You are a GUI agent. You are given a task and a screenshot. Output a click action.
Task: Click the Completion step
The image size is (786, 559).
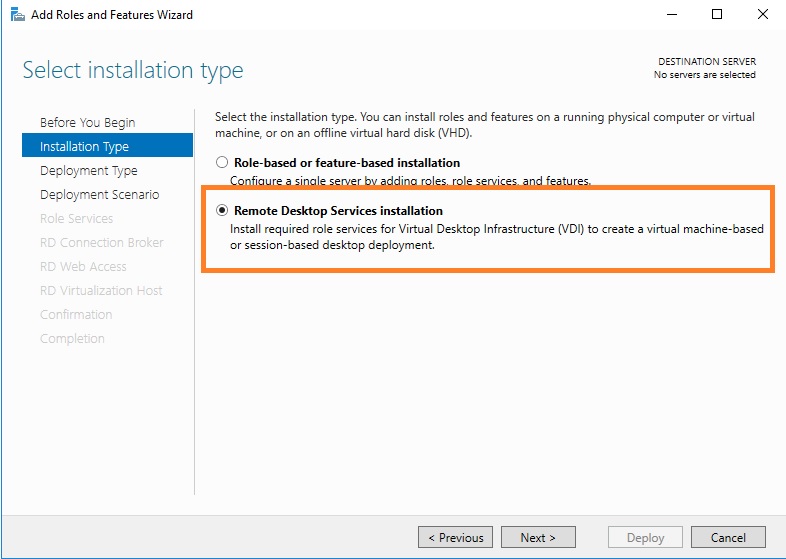(72, 339)
